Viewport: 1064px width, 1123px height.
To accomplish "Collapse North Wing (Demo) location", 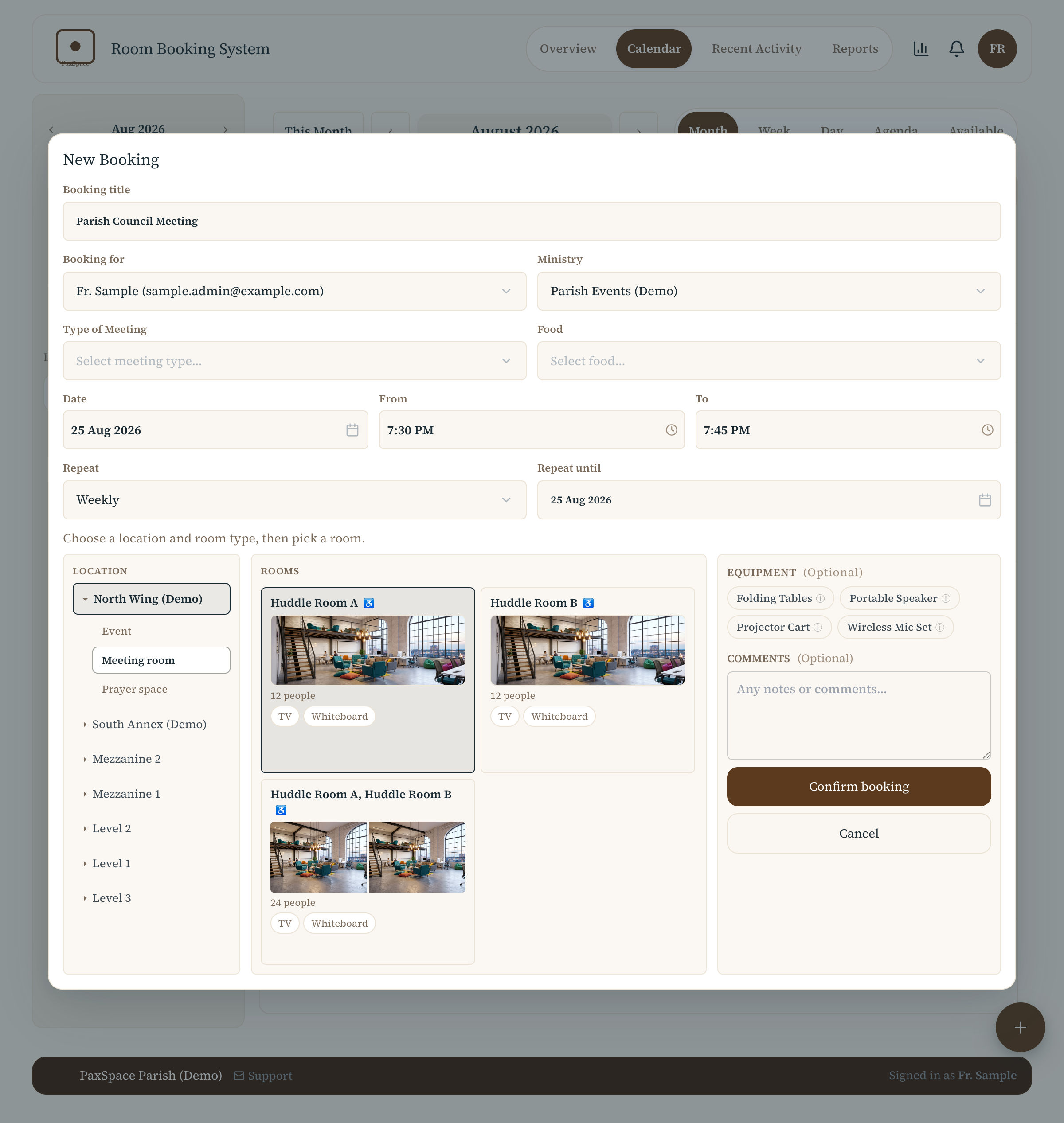I will 151,599.
